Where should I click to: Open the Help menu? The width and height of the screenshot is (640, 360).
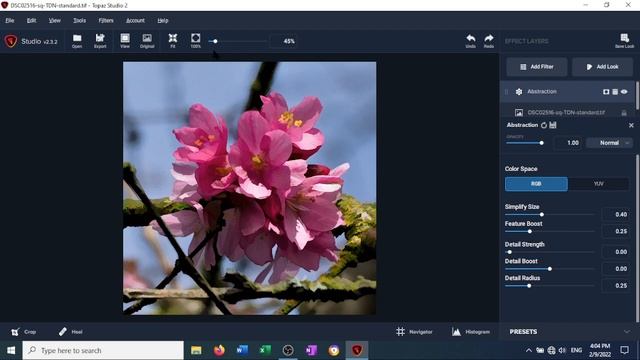[x=162, y=20]
